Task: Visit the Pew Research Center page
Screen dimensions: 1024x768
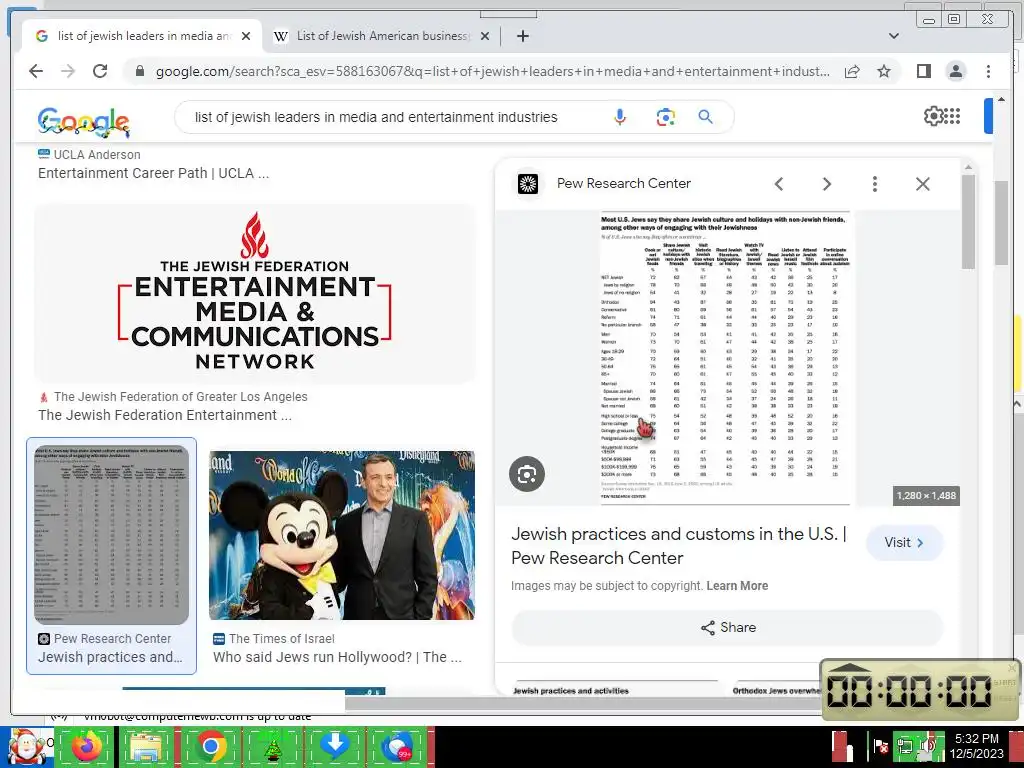Action: [x=904, y=543]
